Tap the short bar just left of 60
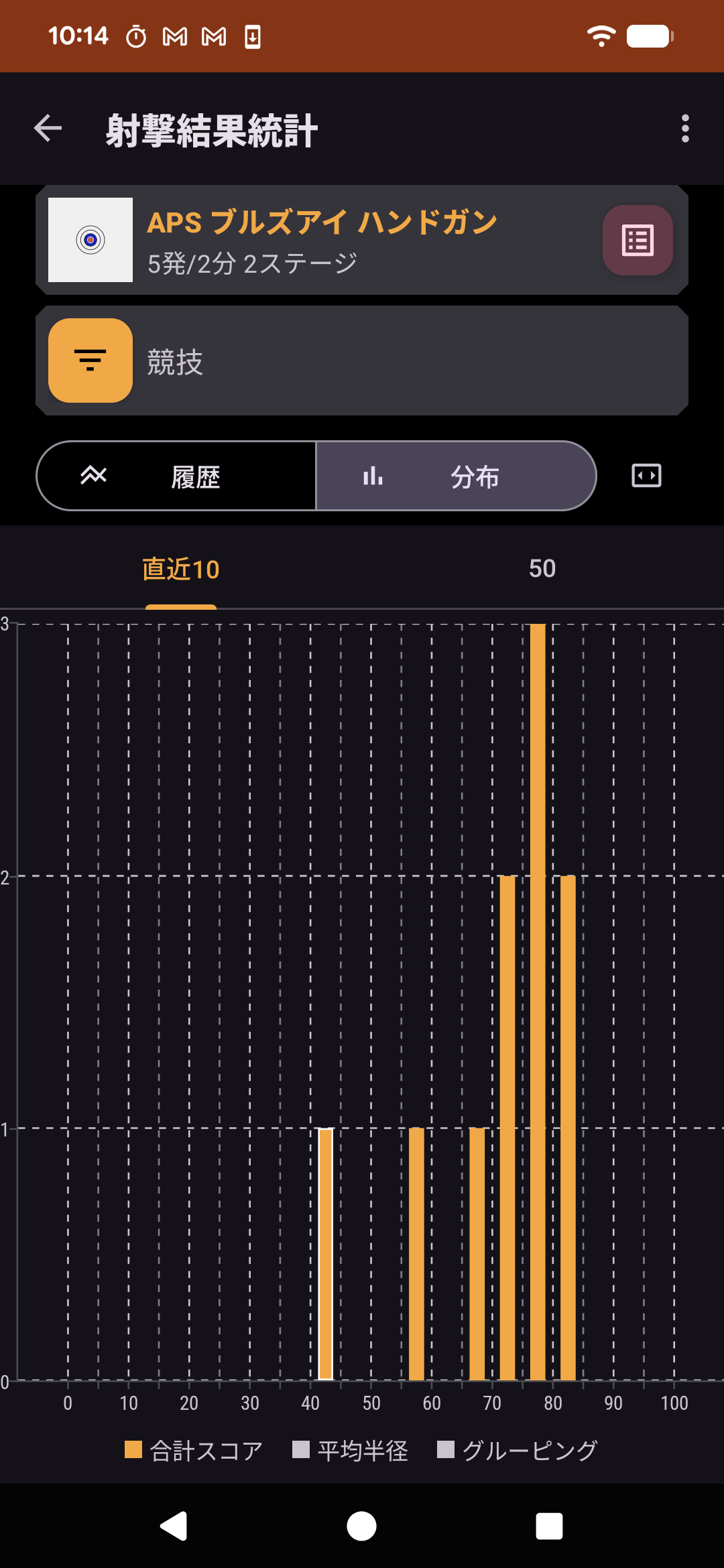724x1568 pixels. point(416,1254)
